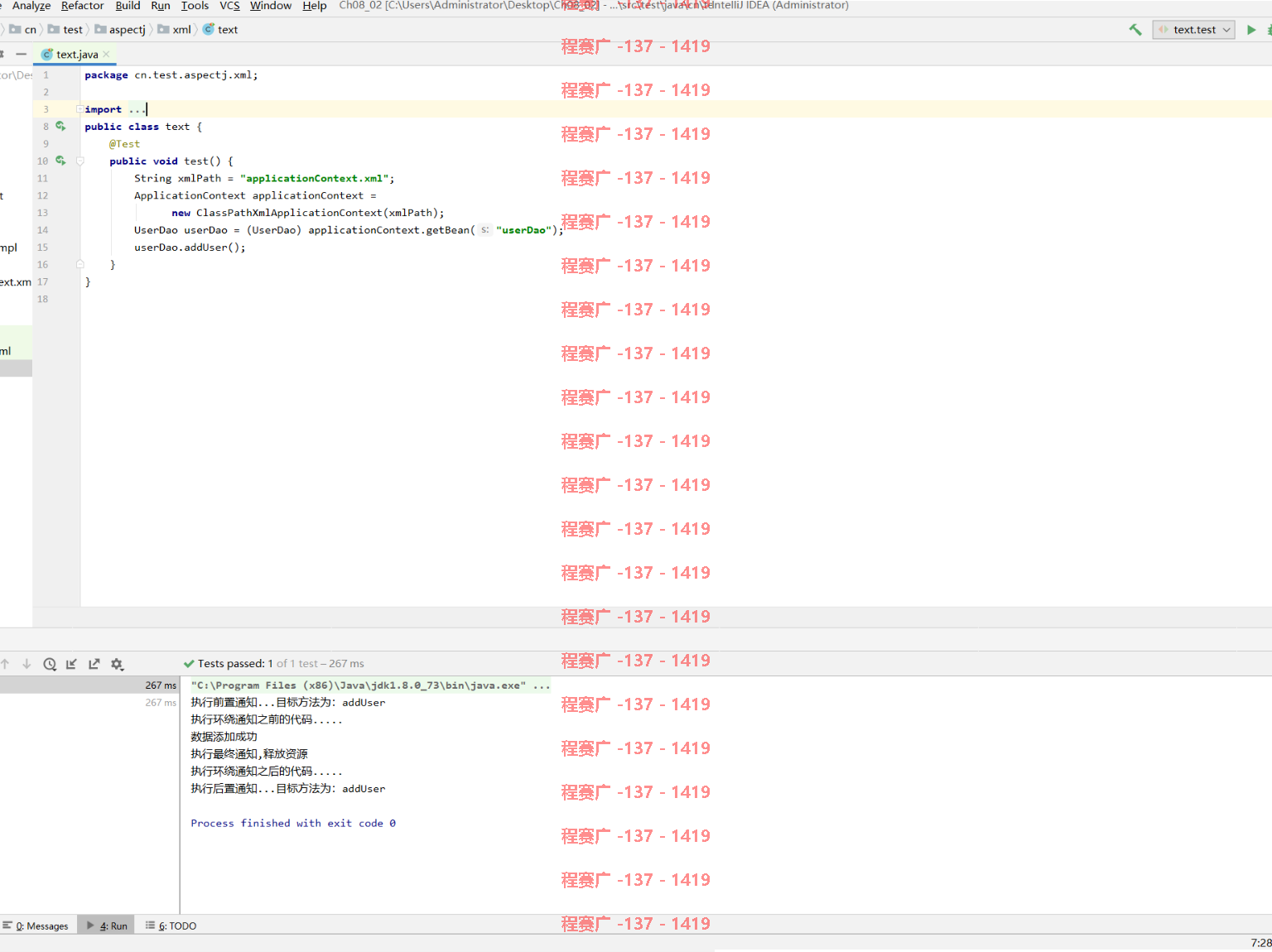This screenshot has height=952, width=1272.
Task: Click the Export Test Results icon
Action: pyautogui.click(x=94, y=664)
